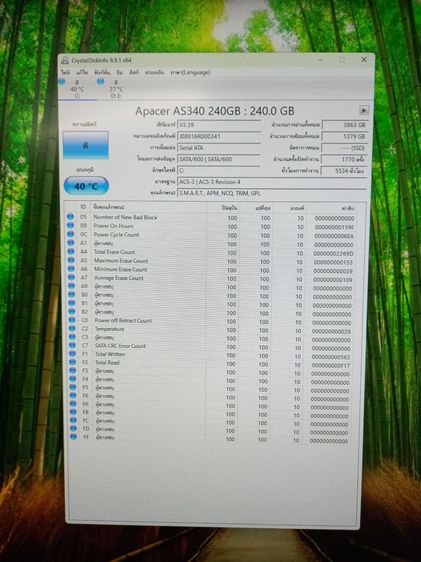The width and height of the screenshot is (421, 562).
Task: Click status icon for Power Cycle Count
Action: (x=71, y=234)
